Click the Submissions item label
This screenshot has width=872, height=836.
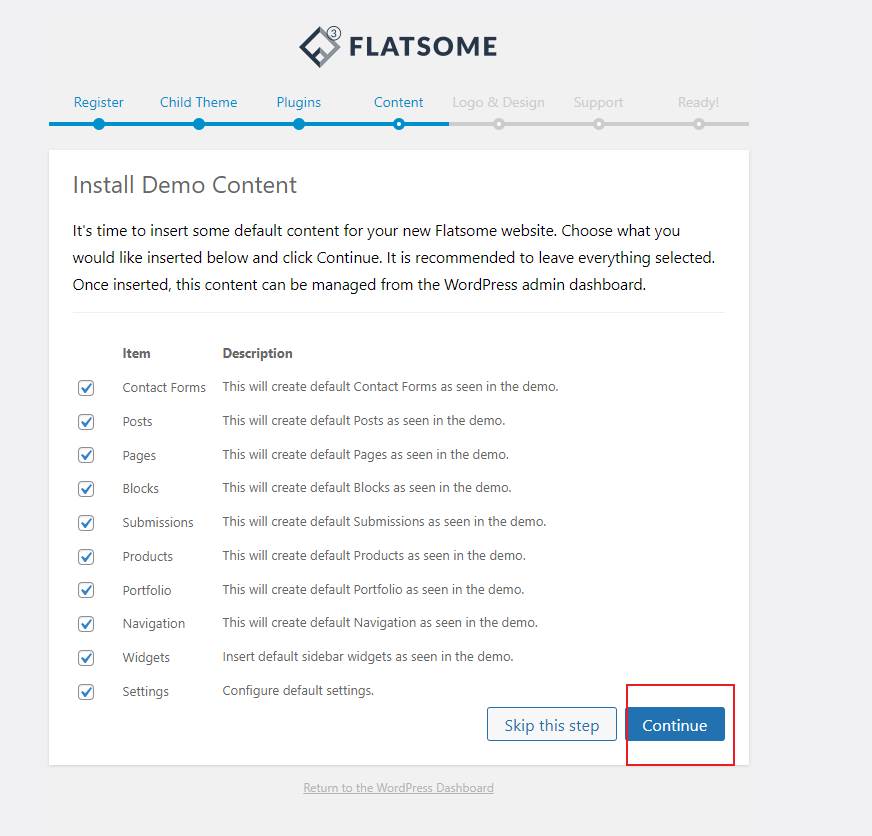158,522
